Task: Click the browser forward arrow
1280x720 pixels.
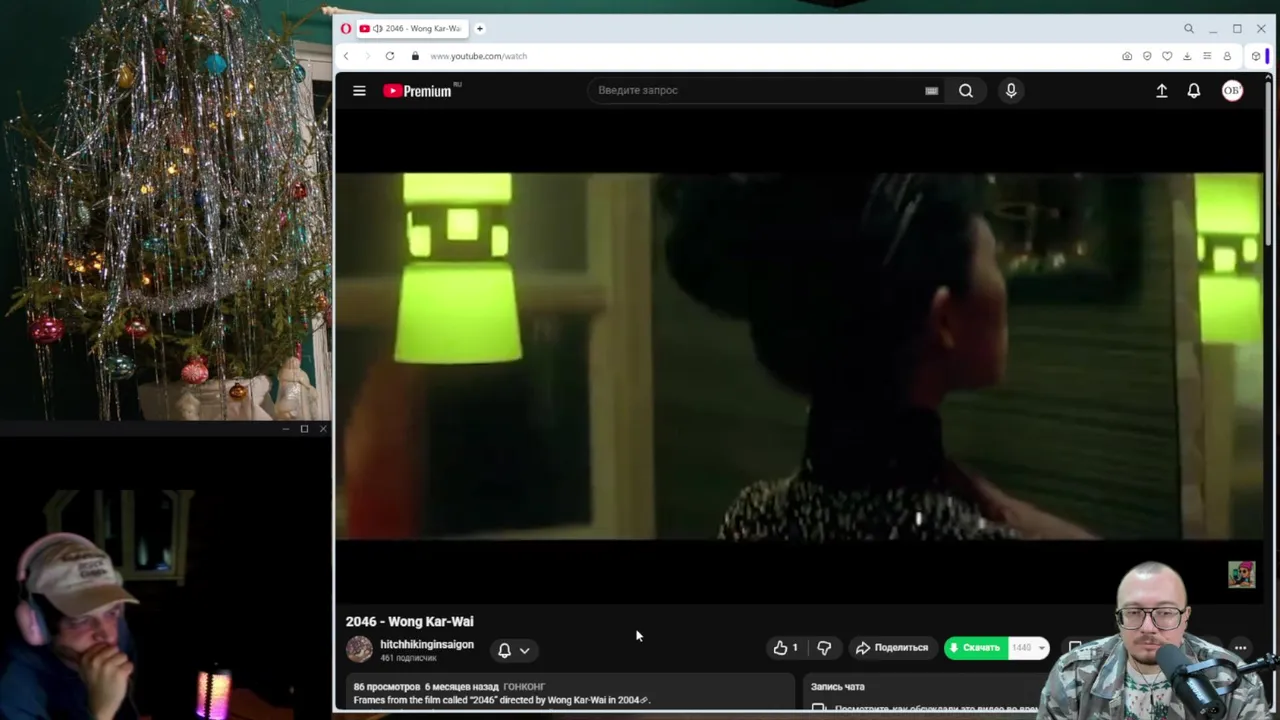Action: tap(367, 56)
